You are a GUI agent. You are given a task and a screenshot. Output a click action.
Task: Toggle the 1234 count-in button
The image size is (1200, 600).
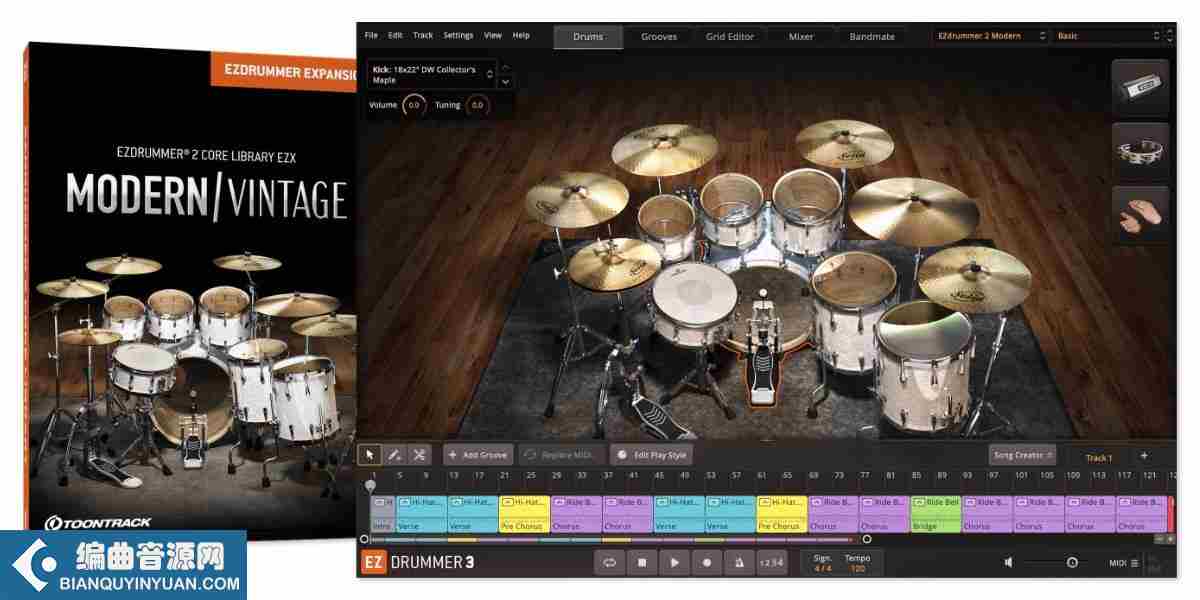pos(771,562)
